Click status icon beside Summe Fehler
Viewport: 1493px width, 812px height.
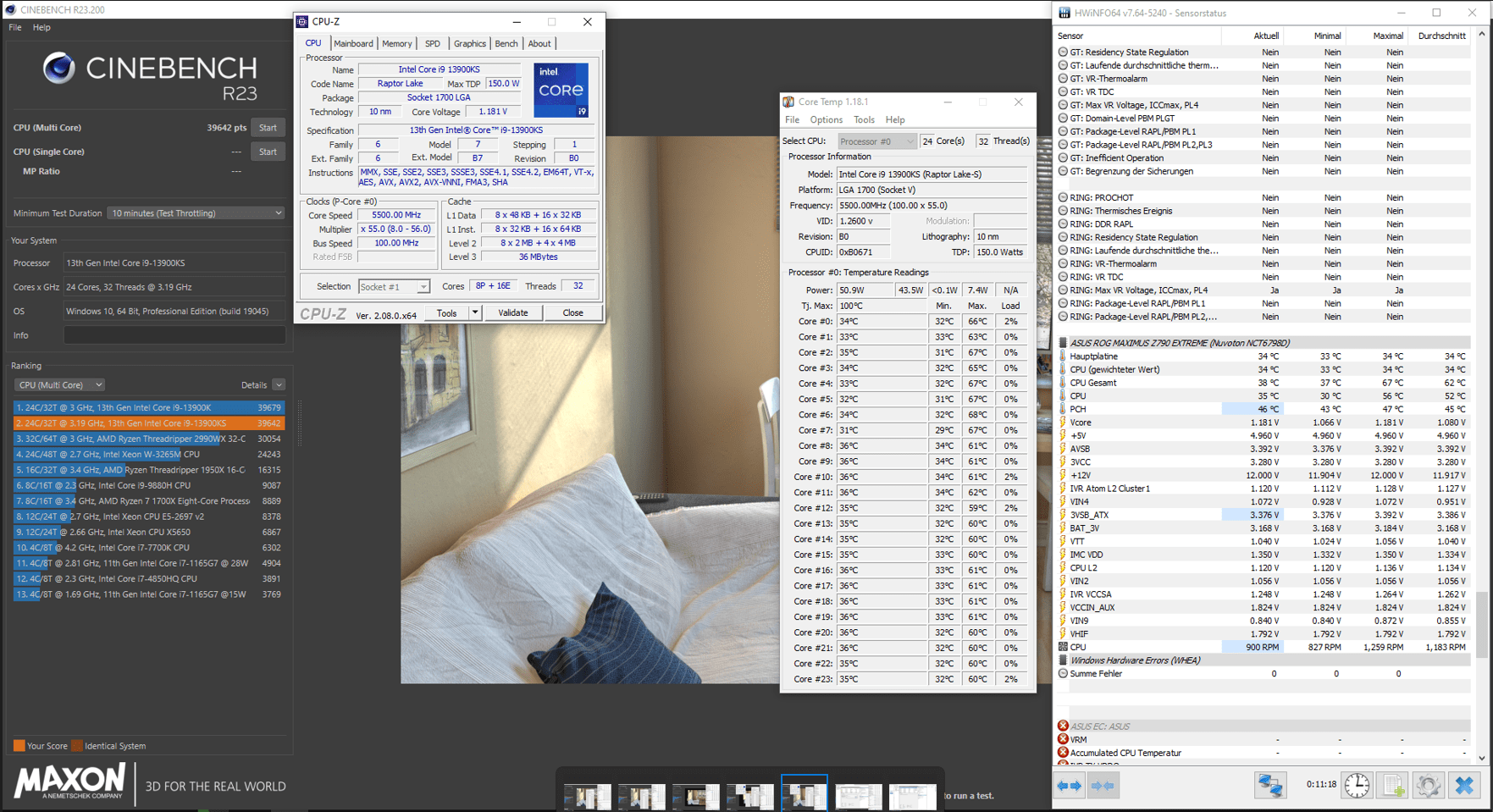coord(1063,674)
